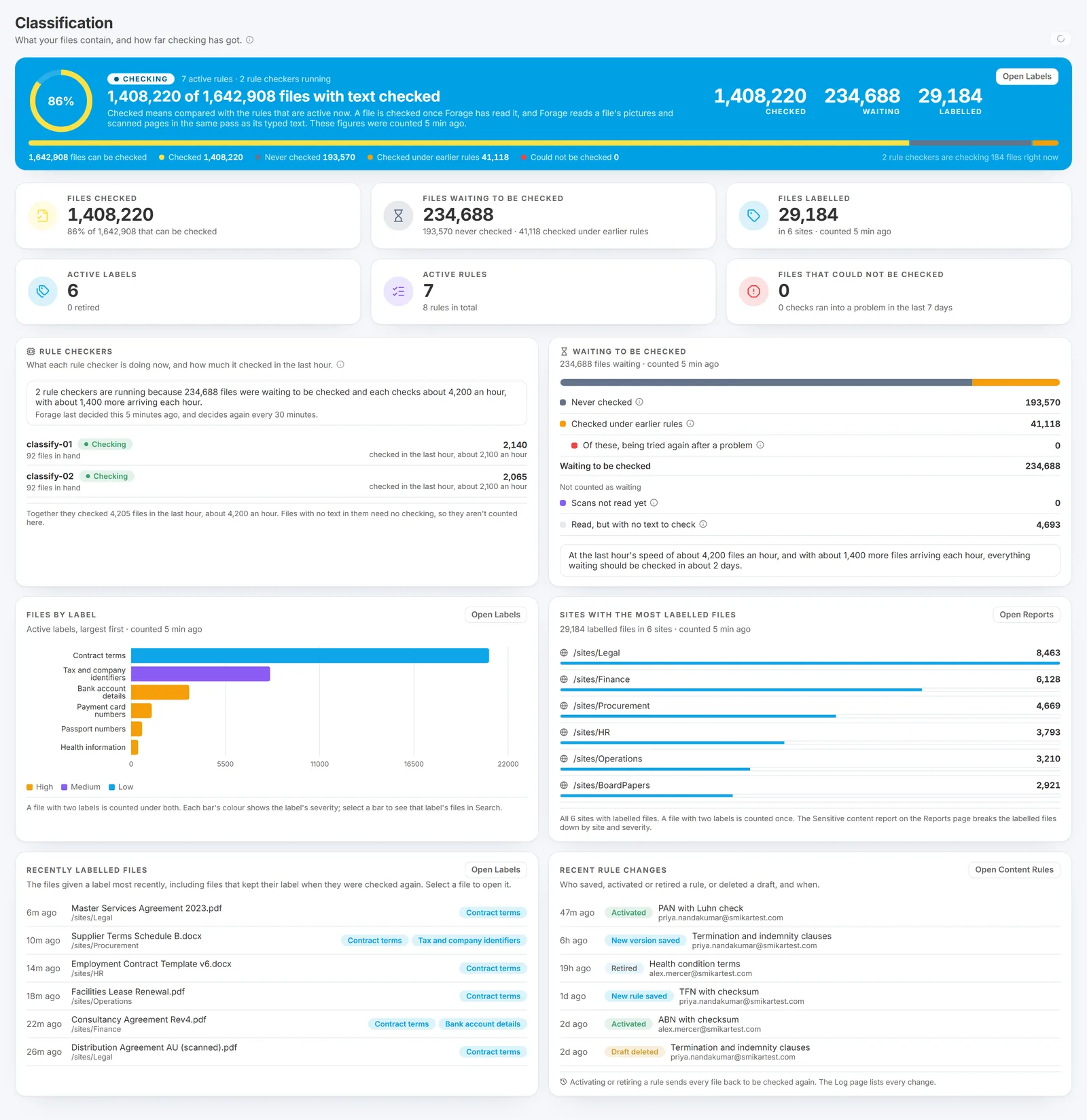The width and height of the screenshot is (1087, 1120).
Task: Click the hourglass icon in Files Waiting card
Action: [399, 216]
